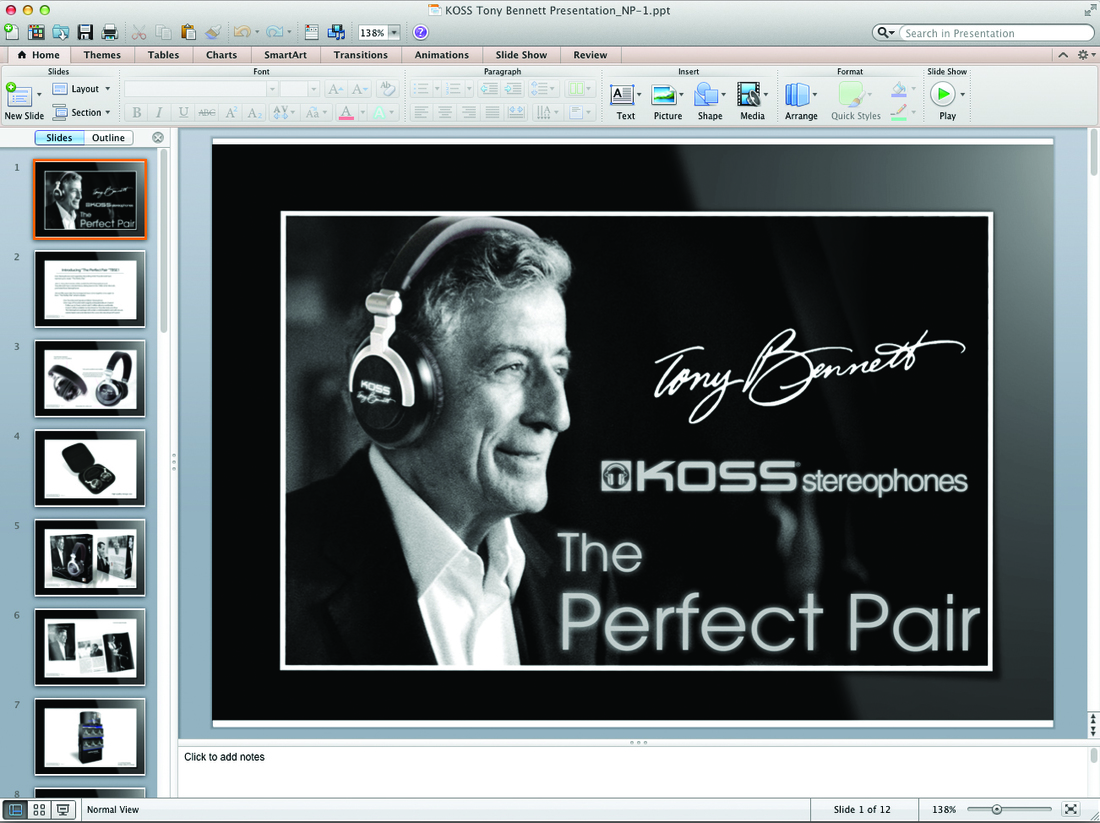Screen dimensions: 1100x823
Task: Play the slide show from the ribbon
Action: 943,94
